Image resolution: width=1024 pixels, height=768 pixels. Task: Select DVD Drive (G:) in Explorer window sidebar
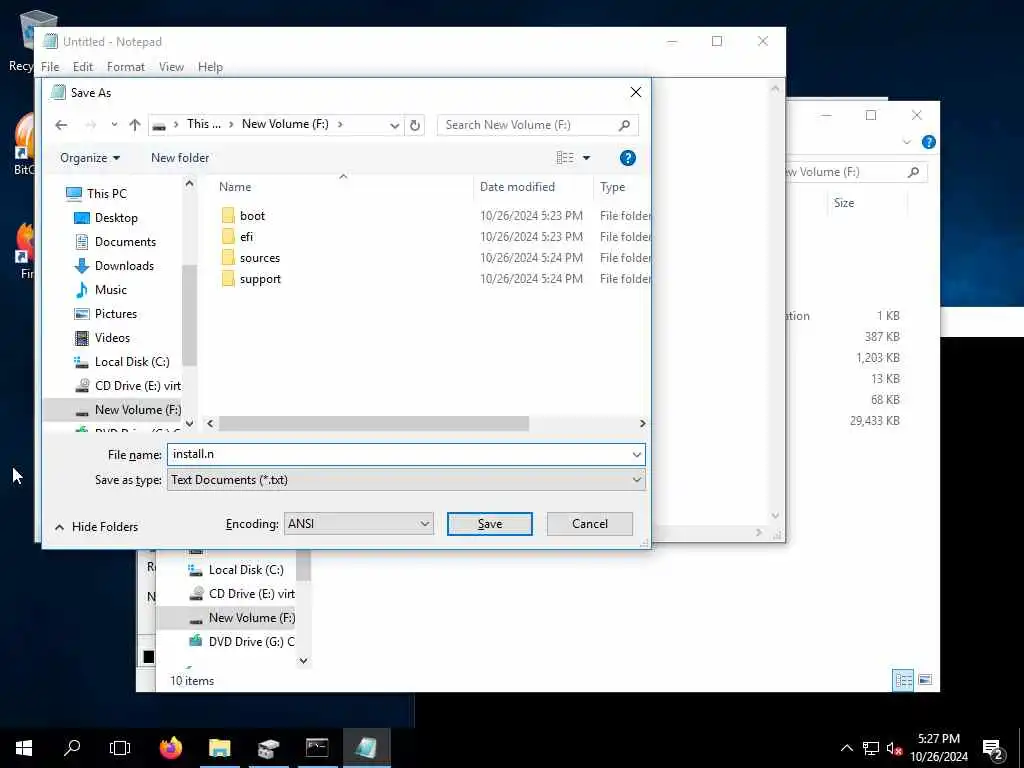[x=242, y=641]
